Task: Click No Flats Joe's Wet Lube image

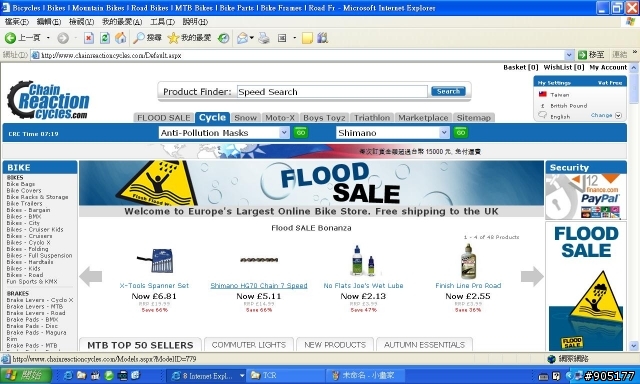Action: [x=363, y=260]
